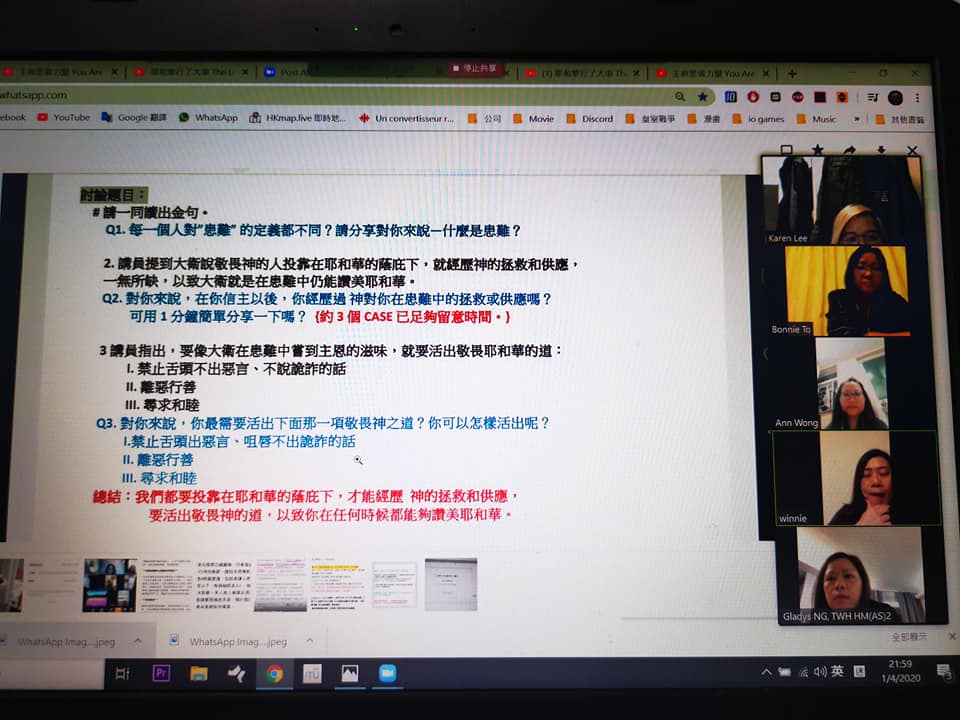This screenshot has width=960, height=720.
Task: Show hidden system tray icons
Action: point(767,672)
